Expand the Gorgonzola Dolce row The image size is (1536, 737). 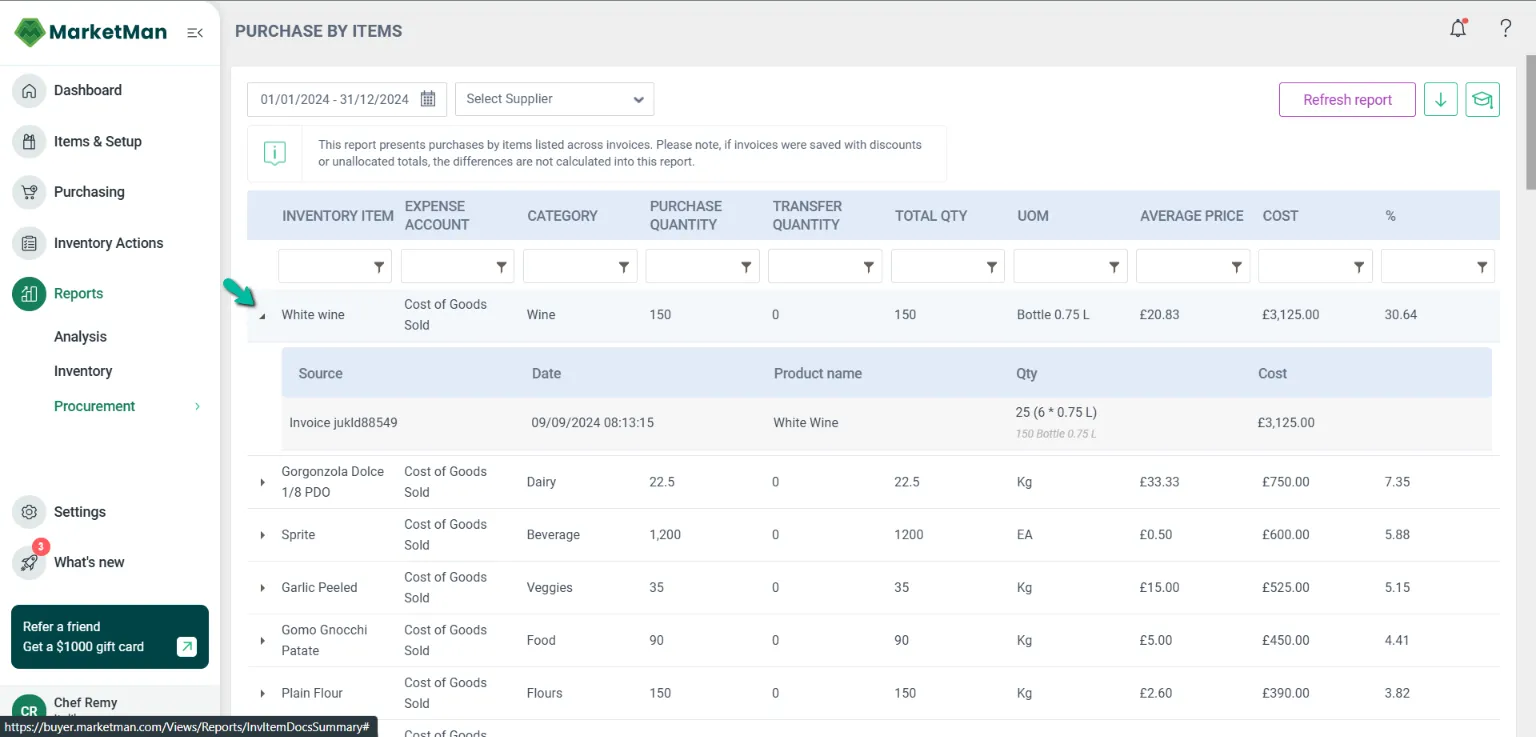click(x=262, y=482)
